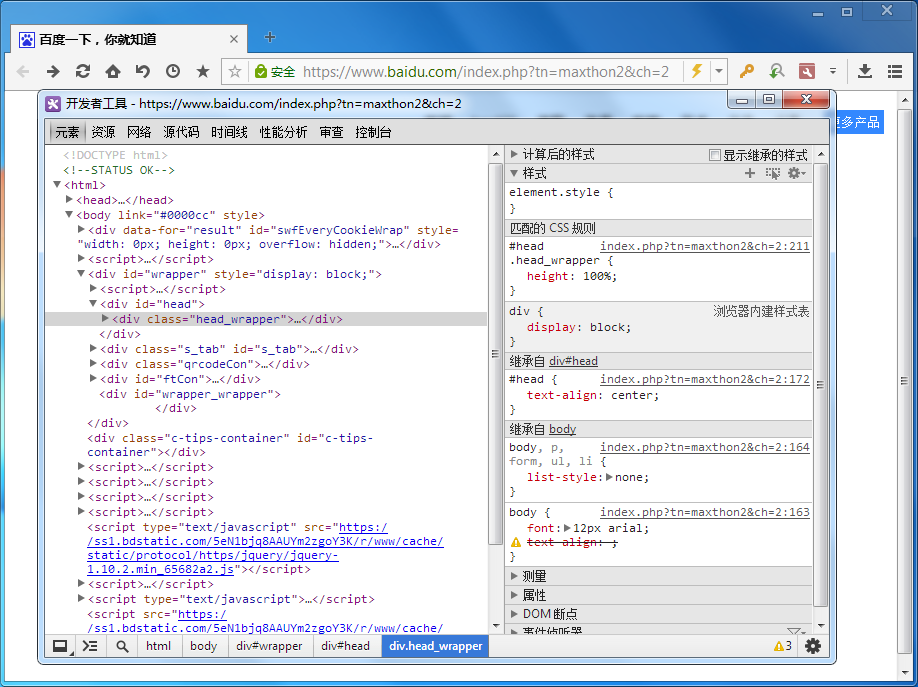Bookmark this page with the outline star
This screenshot has width=918, height=687.
[x=235, y=71]
